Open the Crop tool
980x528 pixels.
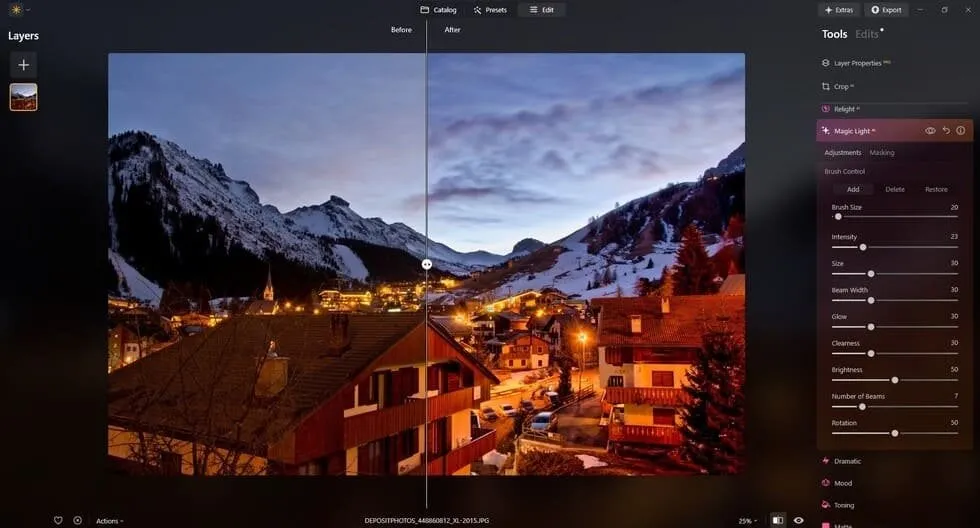(838, 87)
